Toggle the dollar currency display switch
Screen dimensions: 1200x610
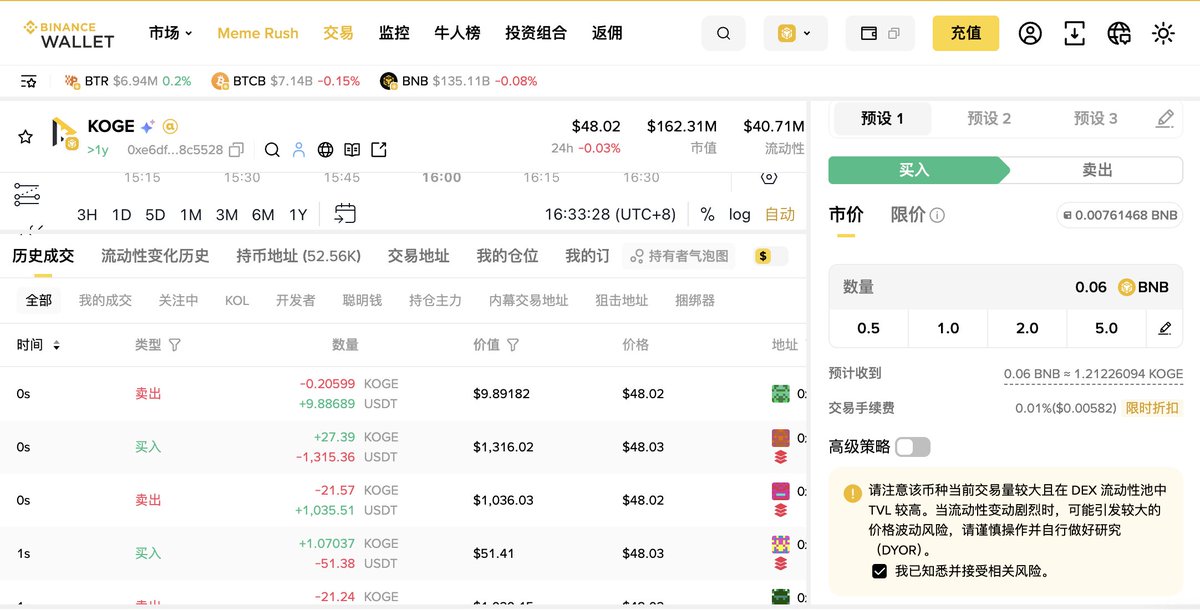(x=770, y=256)
